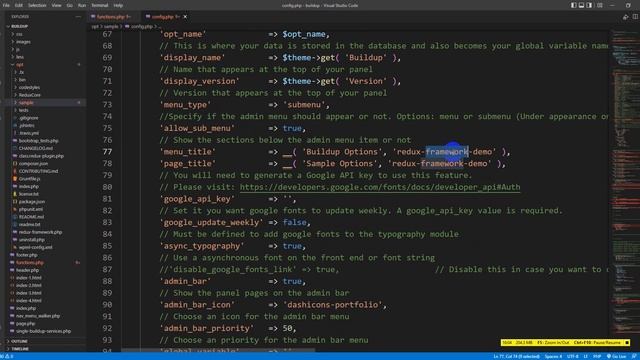Close the config.php tab
The width and height of the screenshot is (640, 360).
click(x=185, y=17)
